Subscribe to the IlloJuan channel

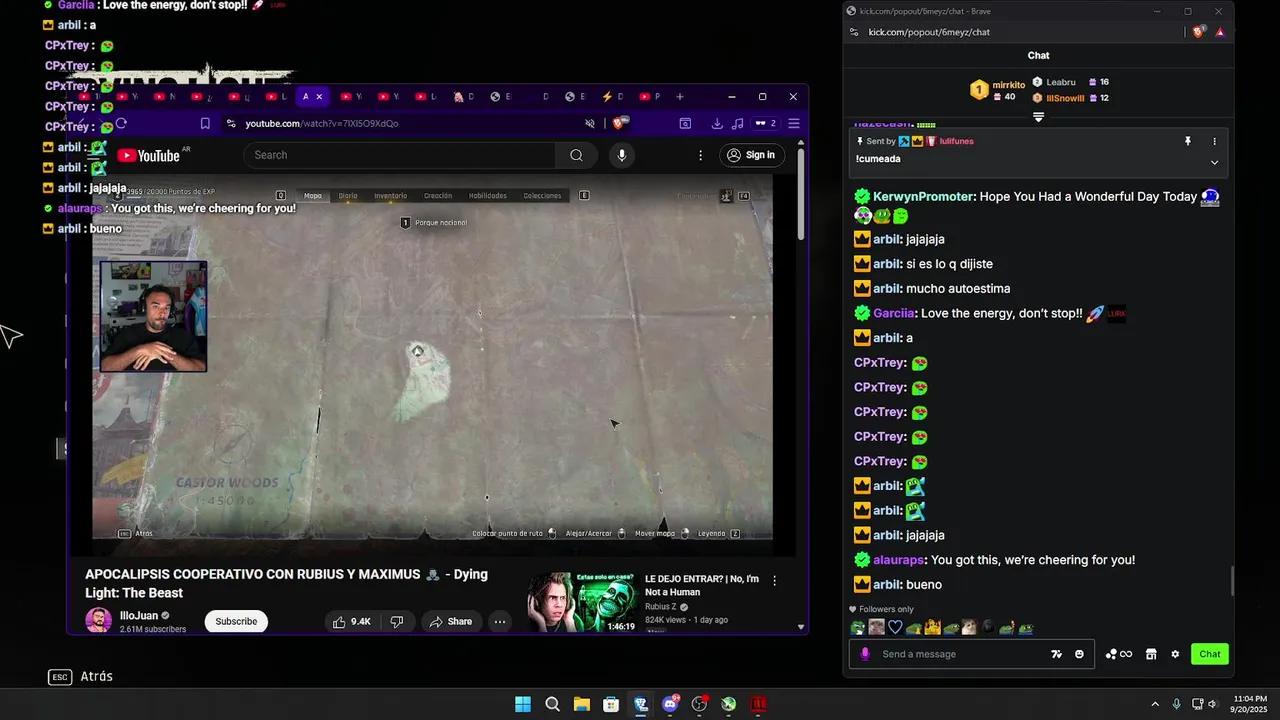[x=236, y=622]
